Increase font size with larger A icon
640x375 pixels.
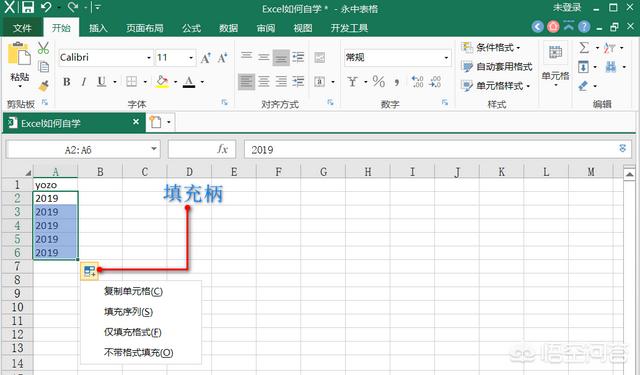[206, 58]
